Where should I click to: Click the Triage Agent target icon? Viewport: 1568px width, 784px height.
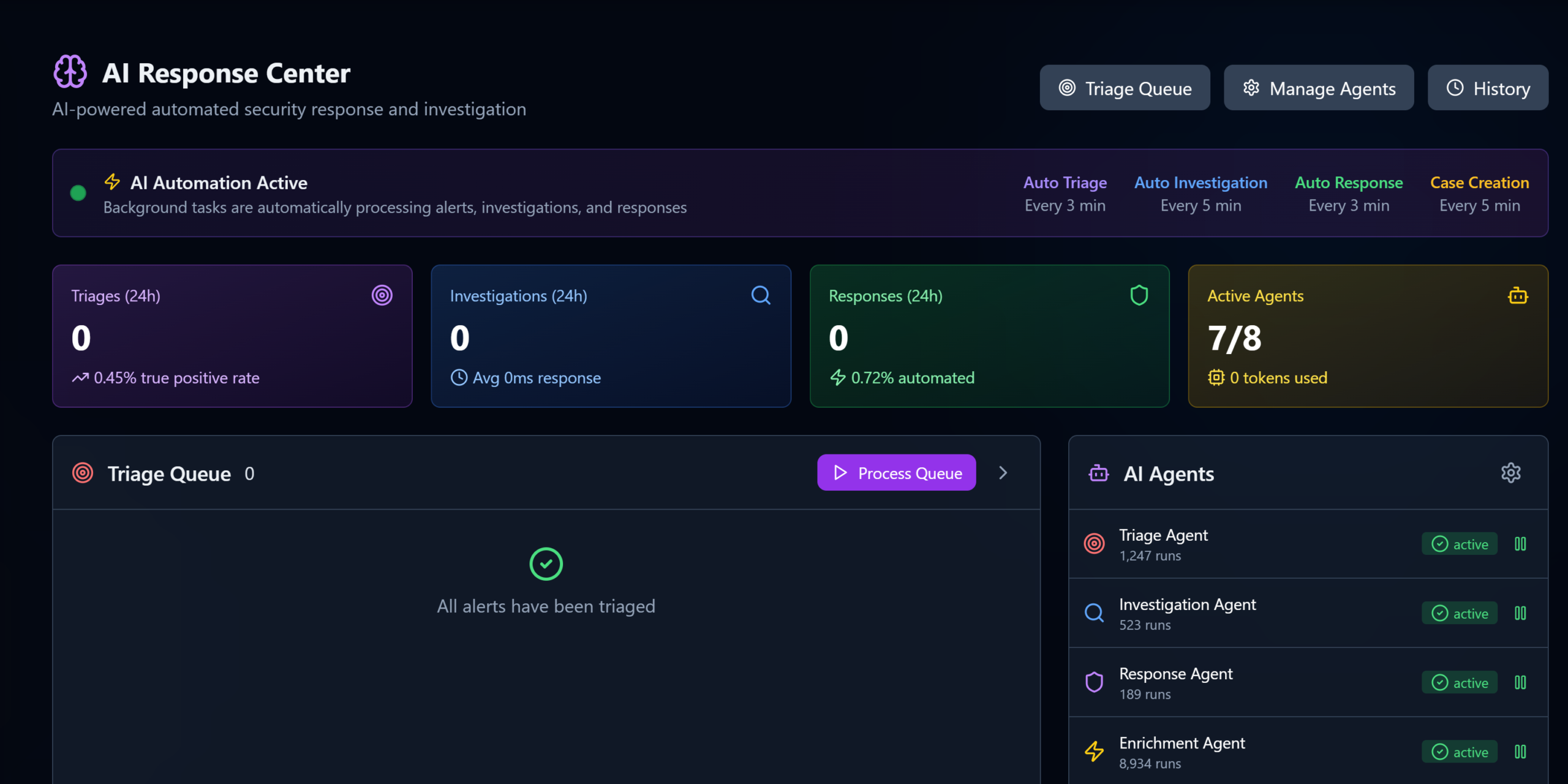(x=1094, y=543)
